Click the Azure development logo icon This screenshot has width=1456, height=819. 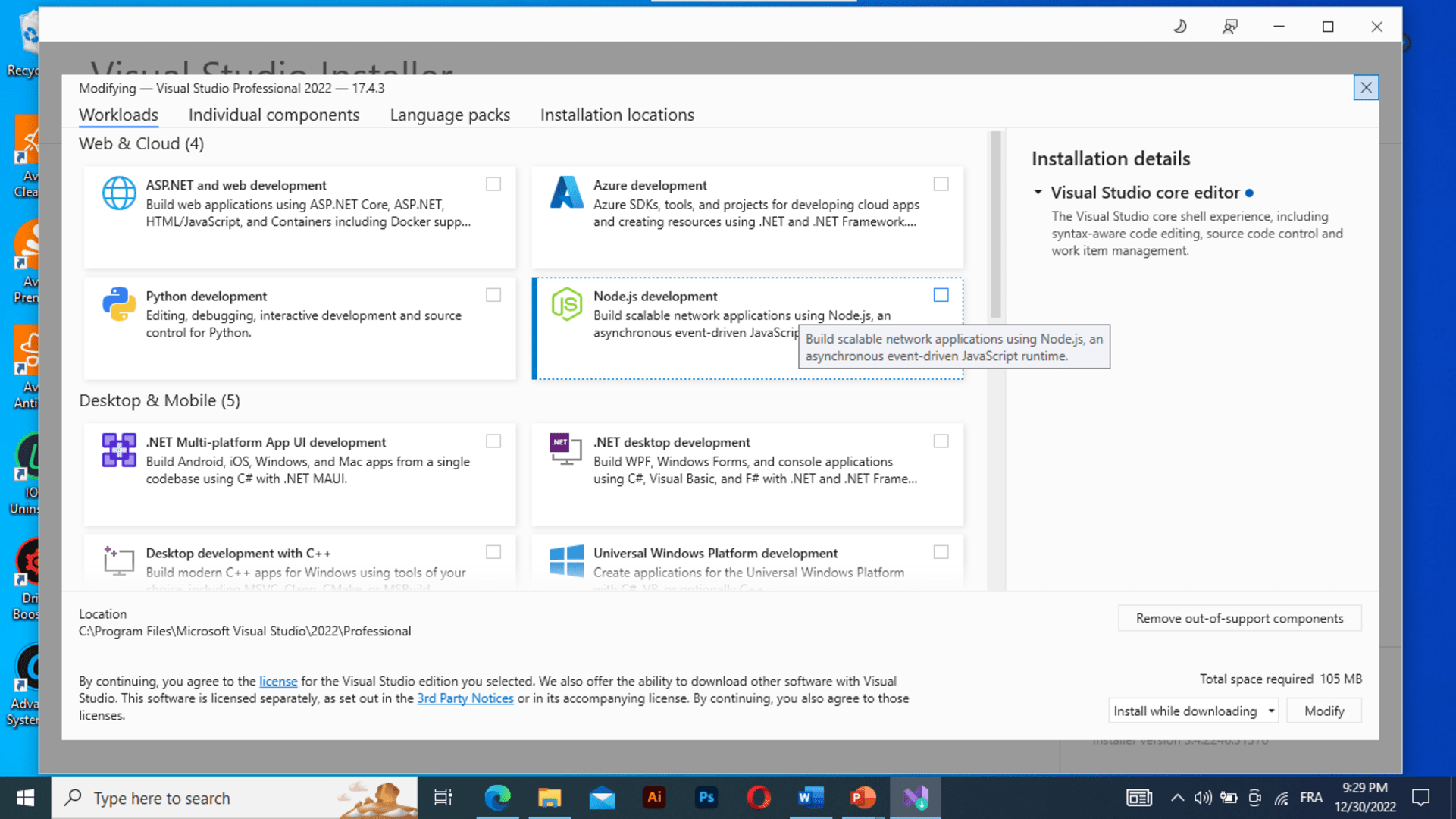566,193
